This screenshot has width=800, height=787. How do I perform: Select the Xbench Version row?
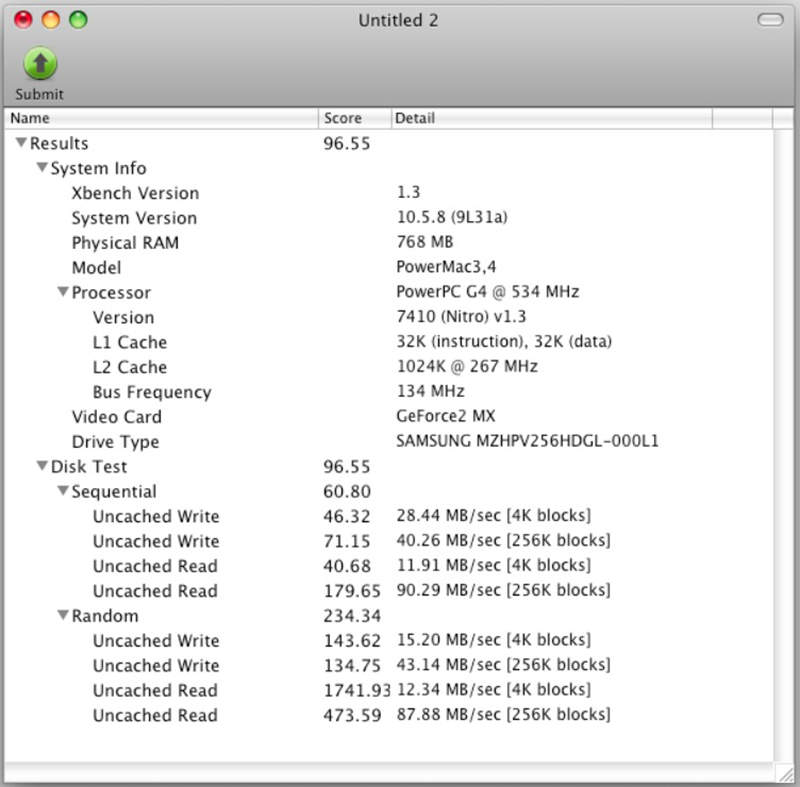tap(135, 193)
